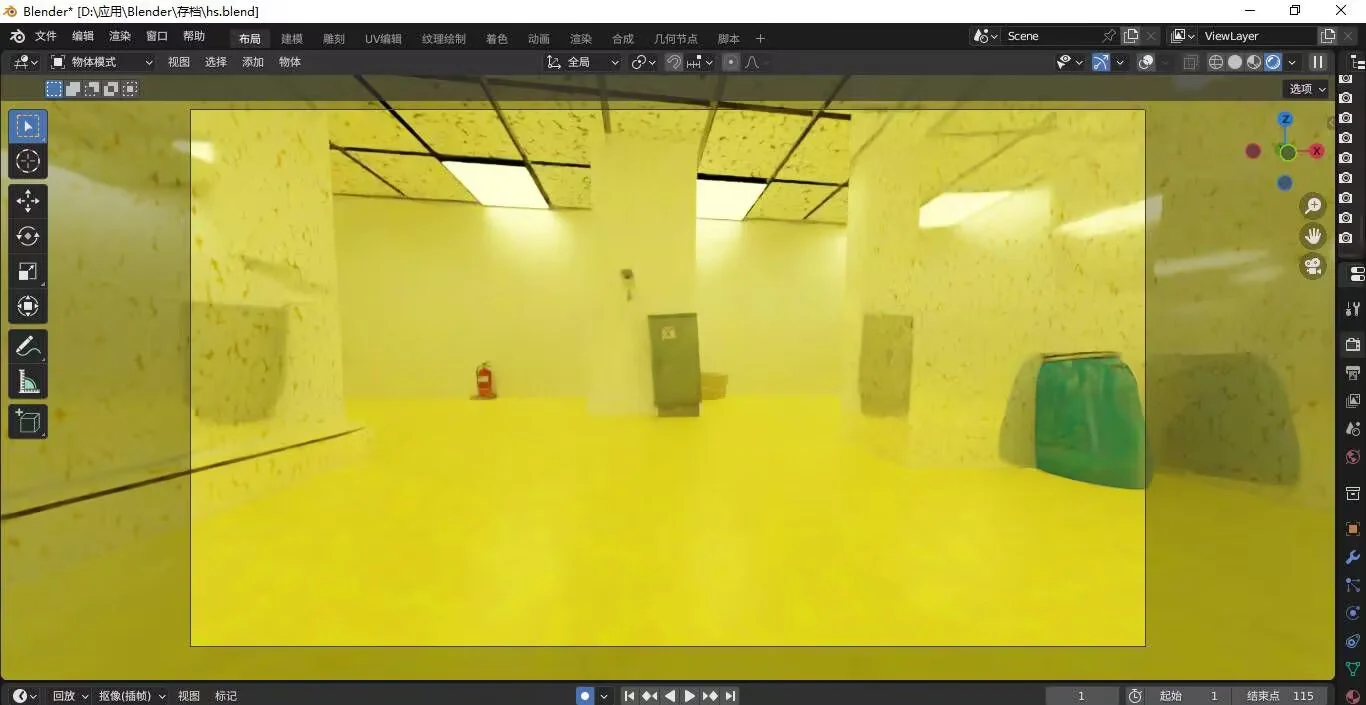The width and height of the screenshot is (1366, 705).
Task: Select the Add Cube tool
Action: 28,421
